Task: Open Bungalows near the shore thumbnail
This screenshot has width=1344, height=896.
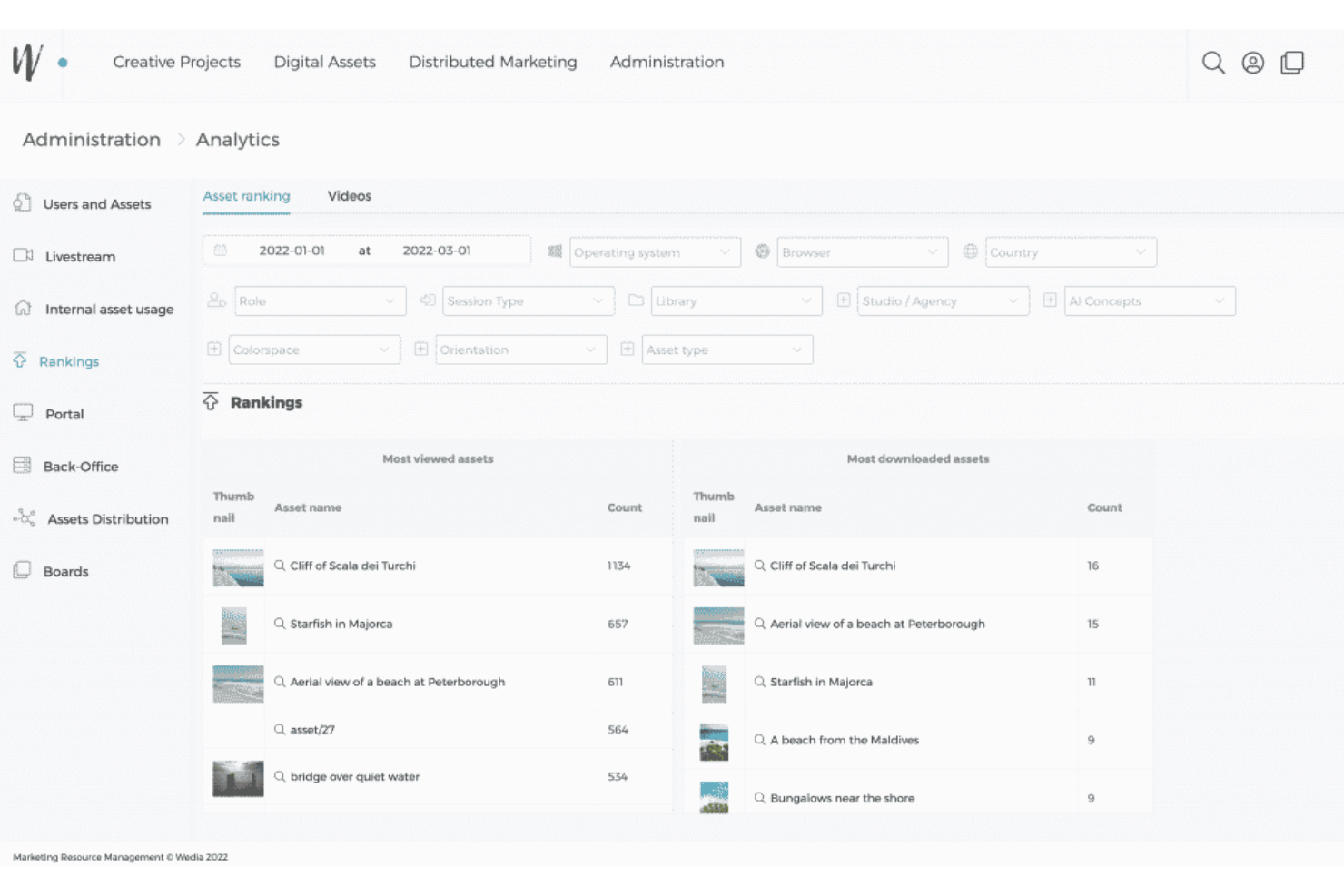Action: pyautogui.click(x=715, y=797)
